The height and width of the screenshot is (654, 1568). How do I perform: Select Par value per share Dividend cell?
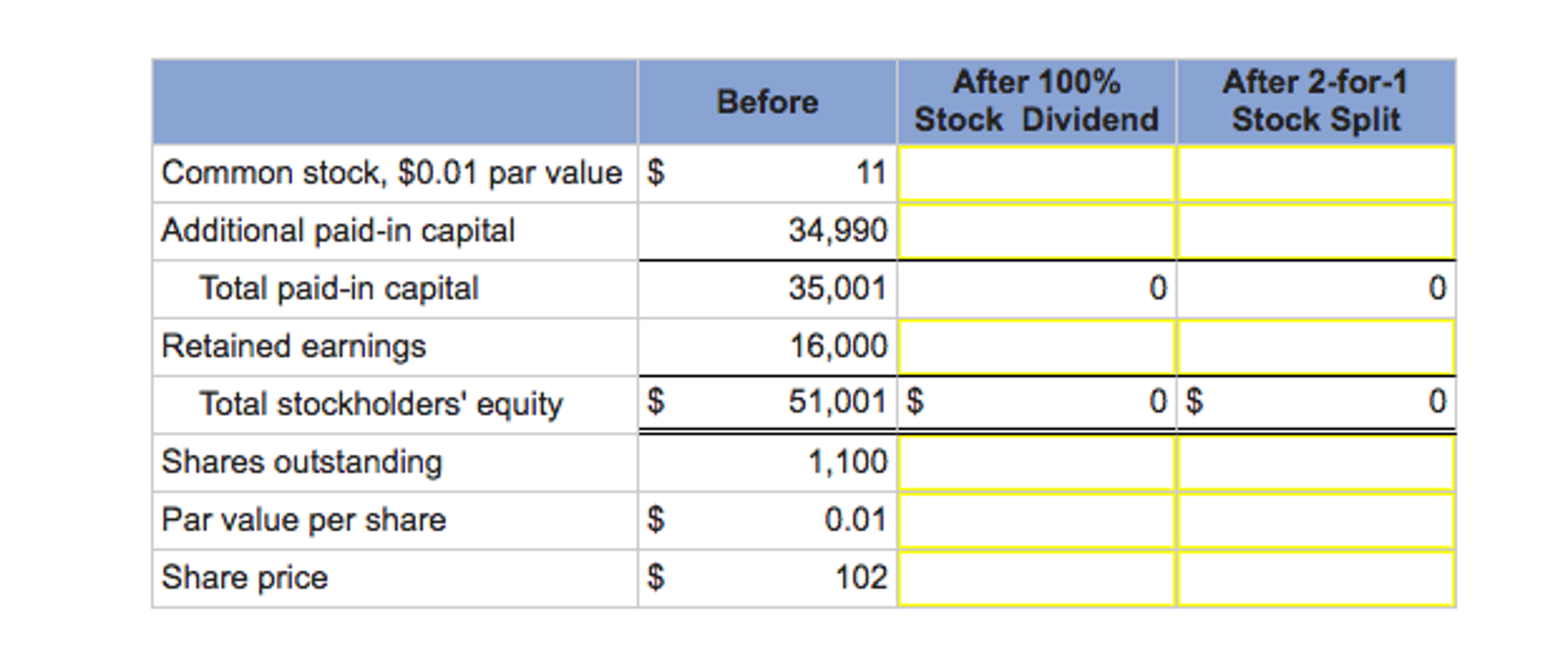(x=1036, y=521)
